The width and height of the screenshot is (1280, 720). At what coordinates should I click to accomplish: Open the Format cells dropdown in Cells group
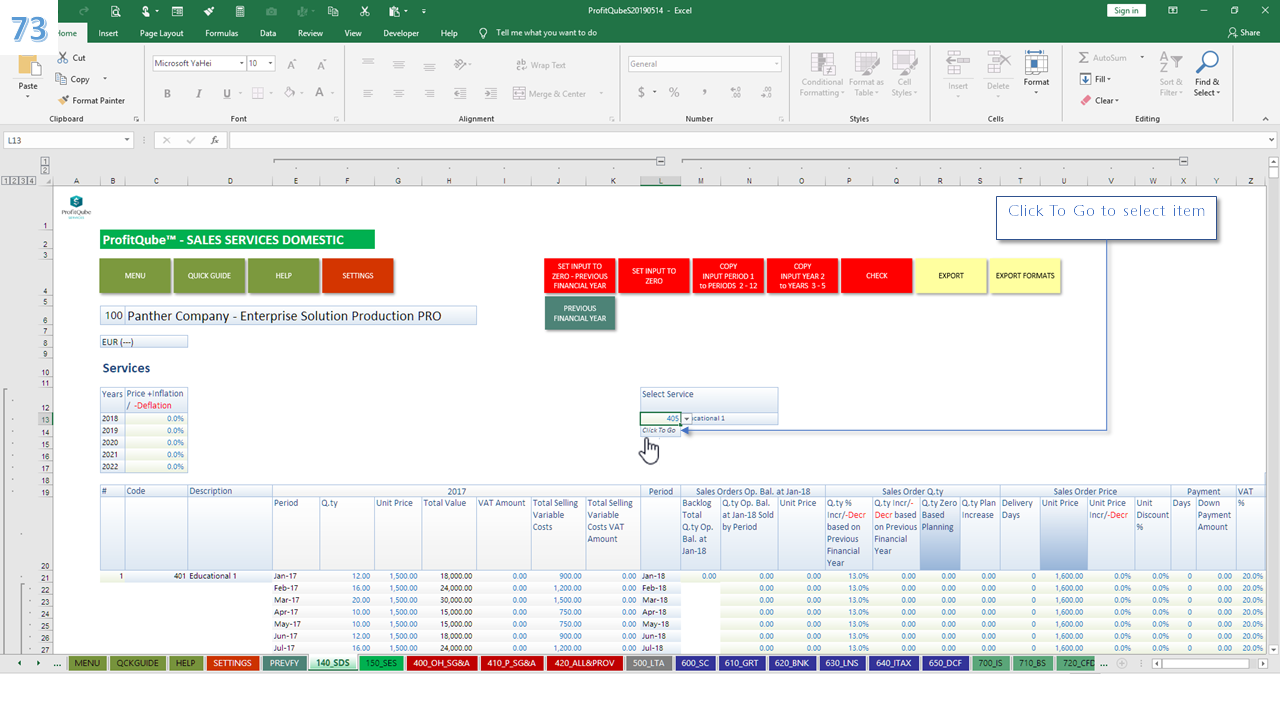point(1037,74)
